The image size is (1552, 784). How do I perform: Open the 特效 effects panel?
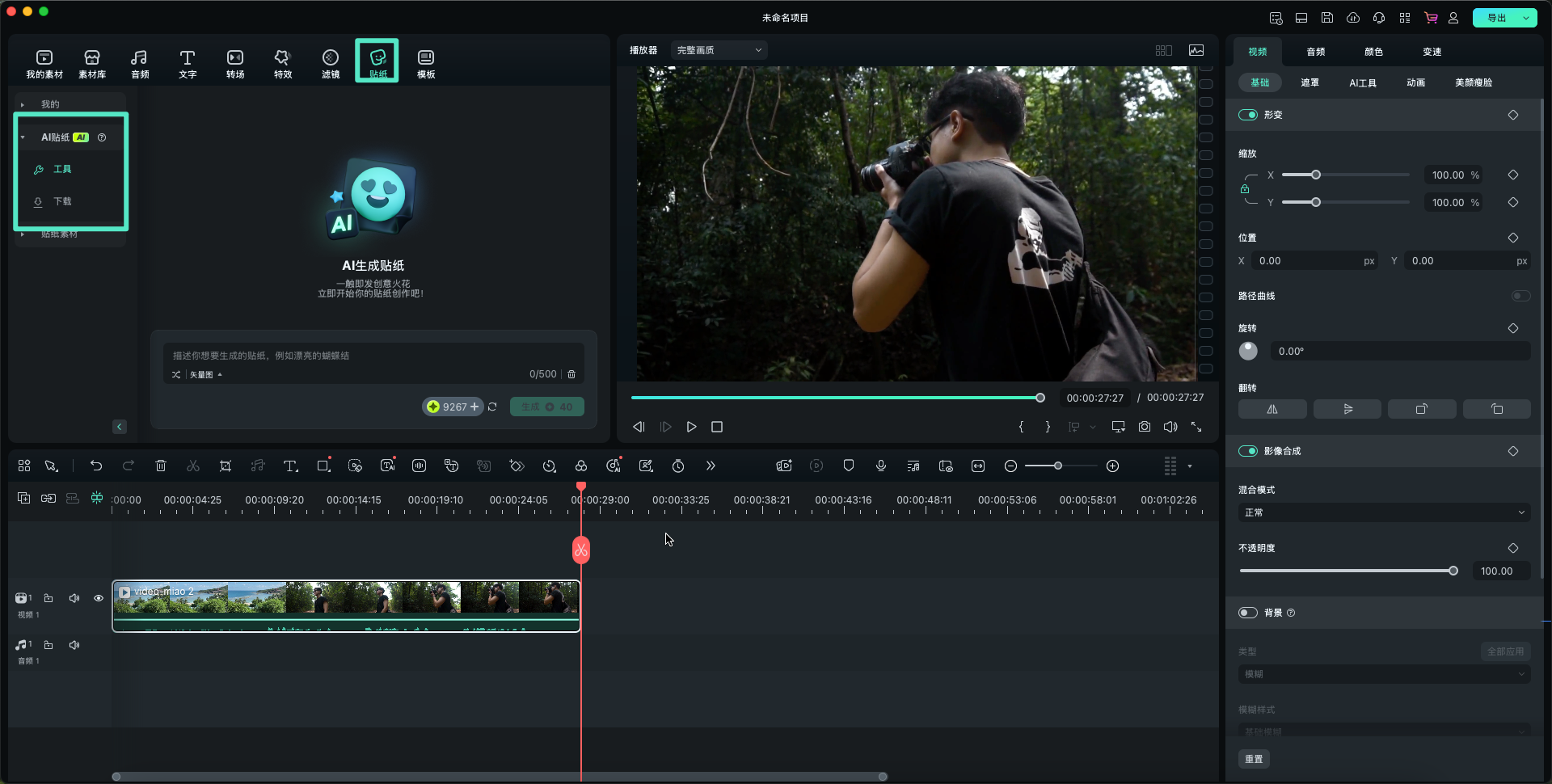tap(282, 63)
